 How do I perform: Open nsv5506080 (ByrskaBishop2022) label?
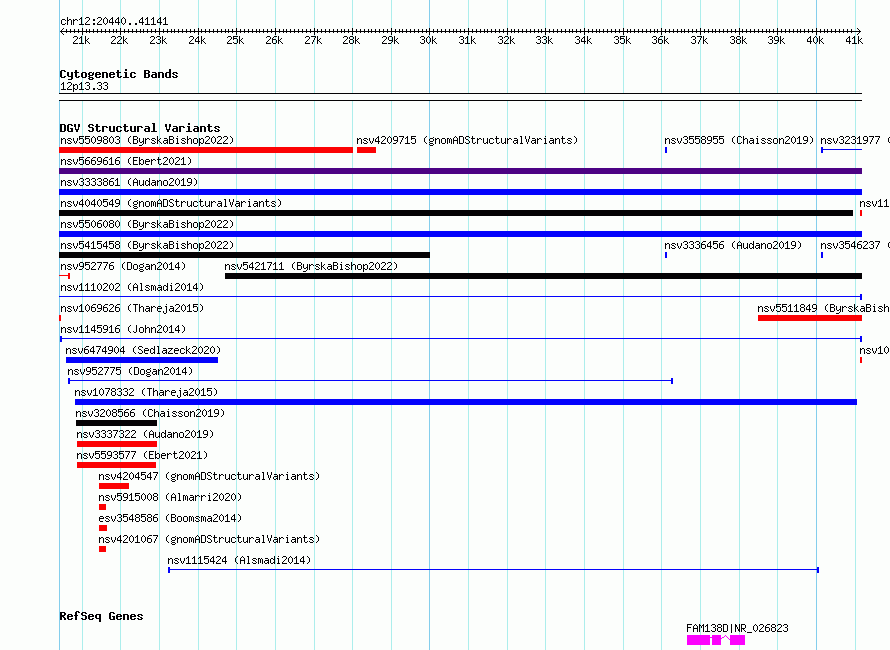[x=147, y=224]
